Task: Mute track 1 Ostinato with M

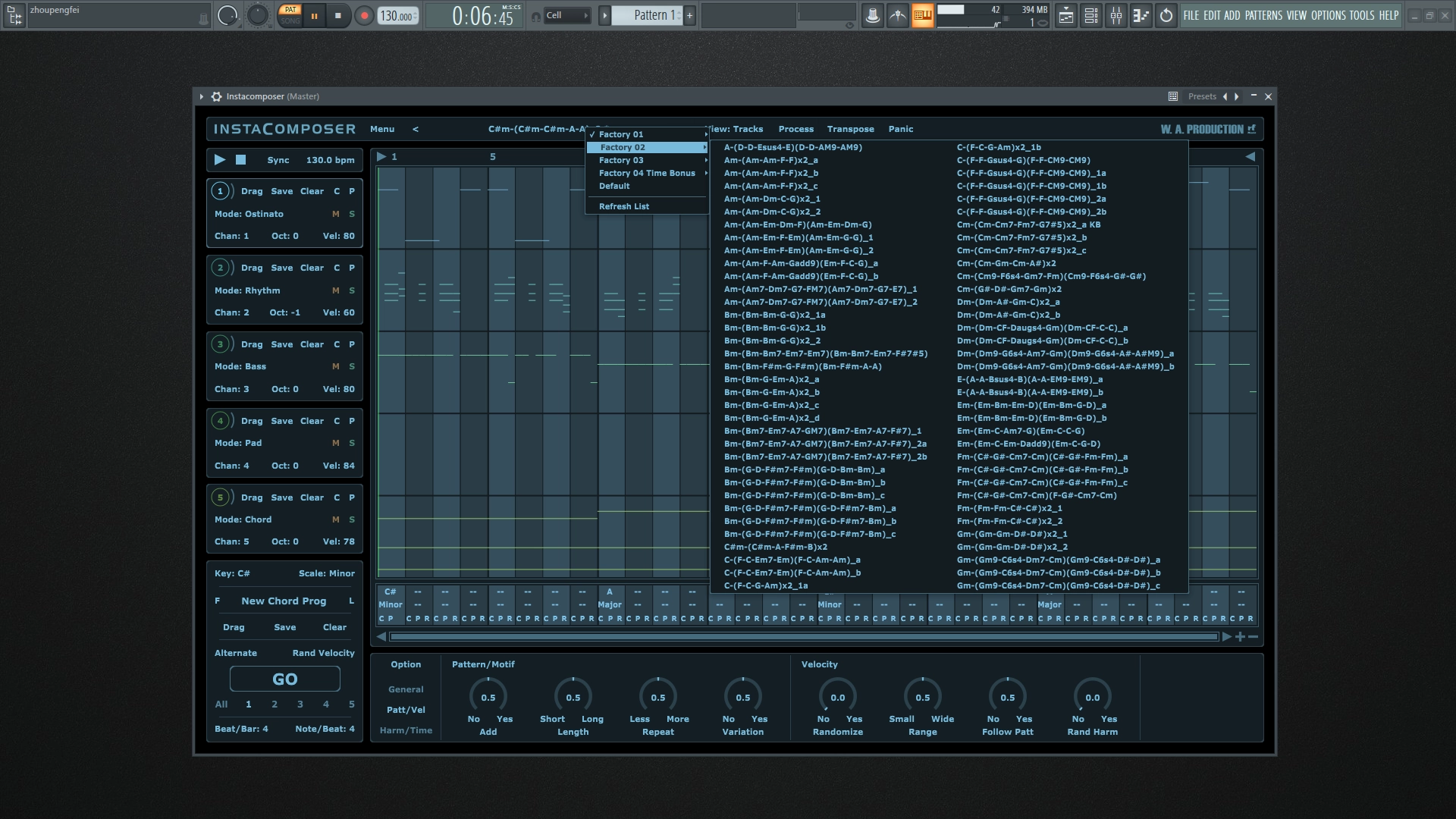Action: (336, 214)
